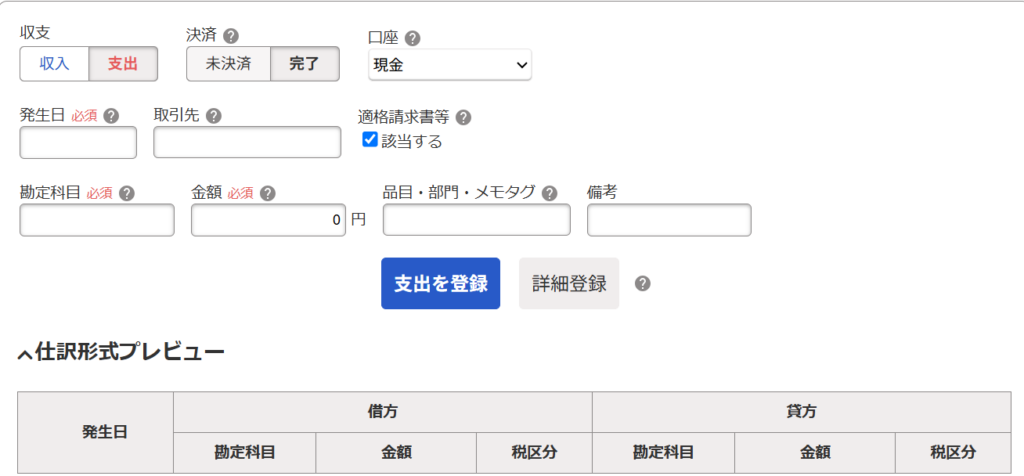
Task: Switch settlement status to 未決済
Action: tap(228, 64)
